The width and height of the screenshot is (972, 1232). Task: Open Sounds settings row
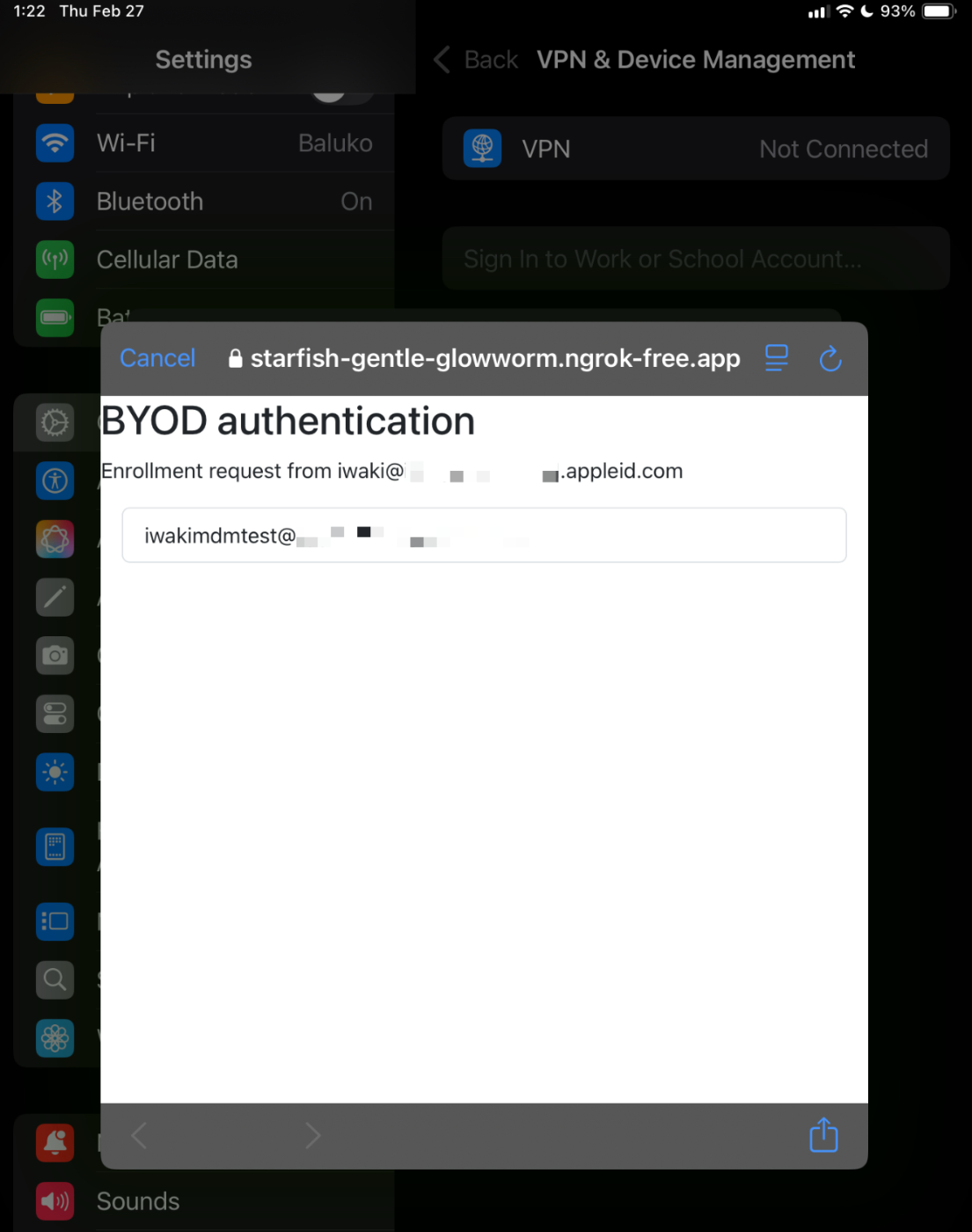pyautogui.click(x=204, y=1201)
